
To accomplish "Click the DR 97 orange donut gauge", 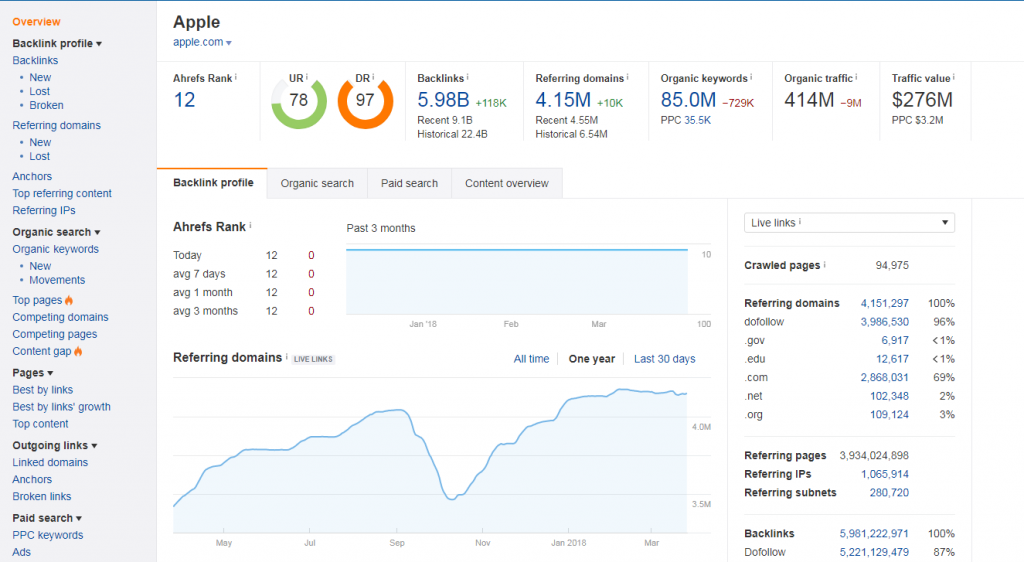I will pyautogui.click(x=365, y=101).
